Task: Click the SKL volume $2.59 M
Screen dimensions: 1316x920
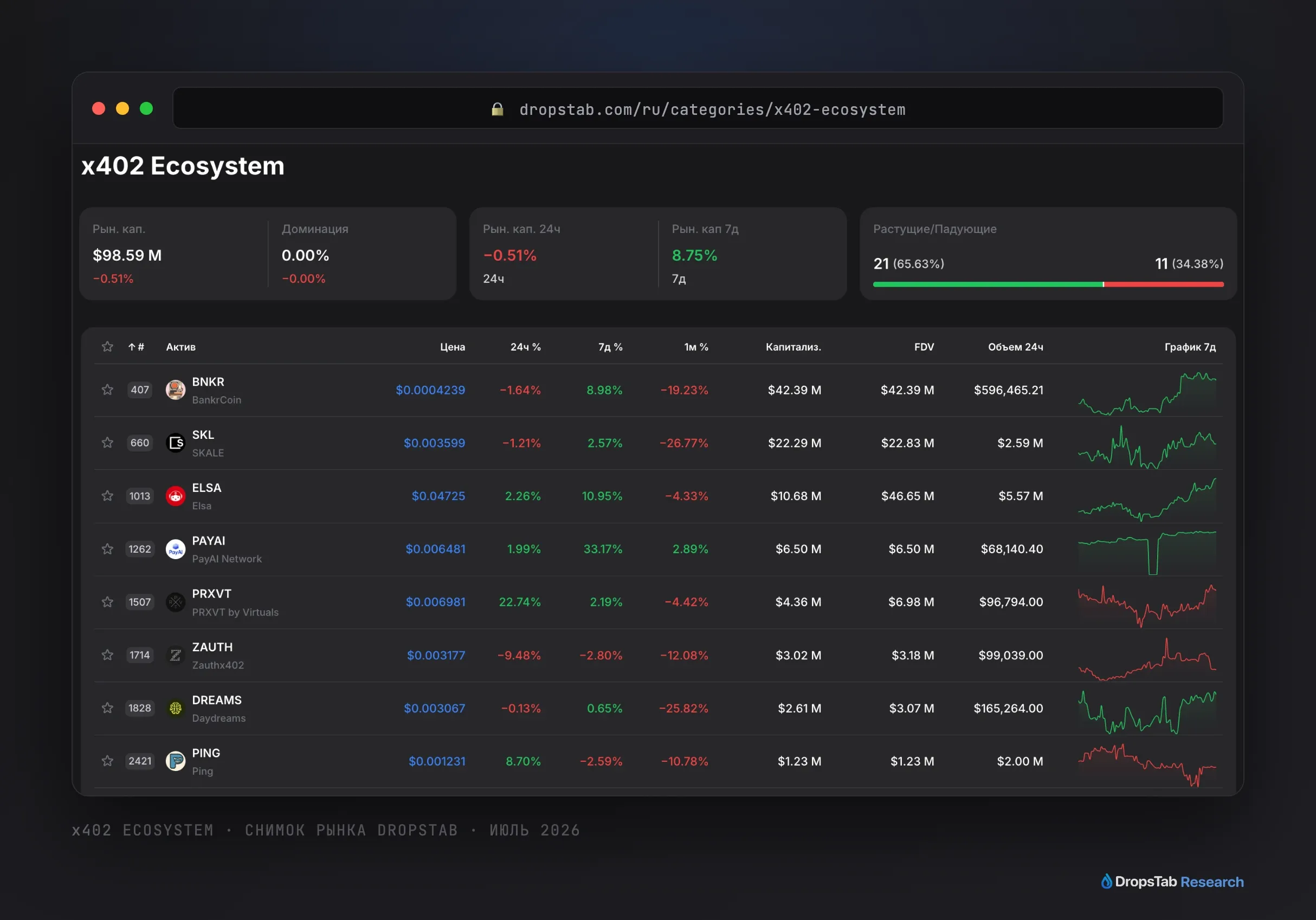Action: point(1020,443)
